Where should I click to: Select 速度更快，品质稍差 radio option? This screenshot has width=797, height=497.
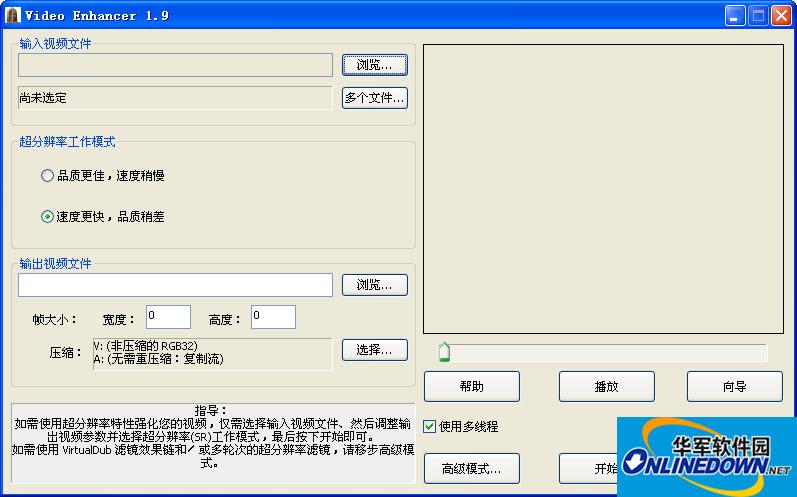(103, 216)
